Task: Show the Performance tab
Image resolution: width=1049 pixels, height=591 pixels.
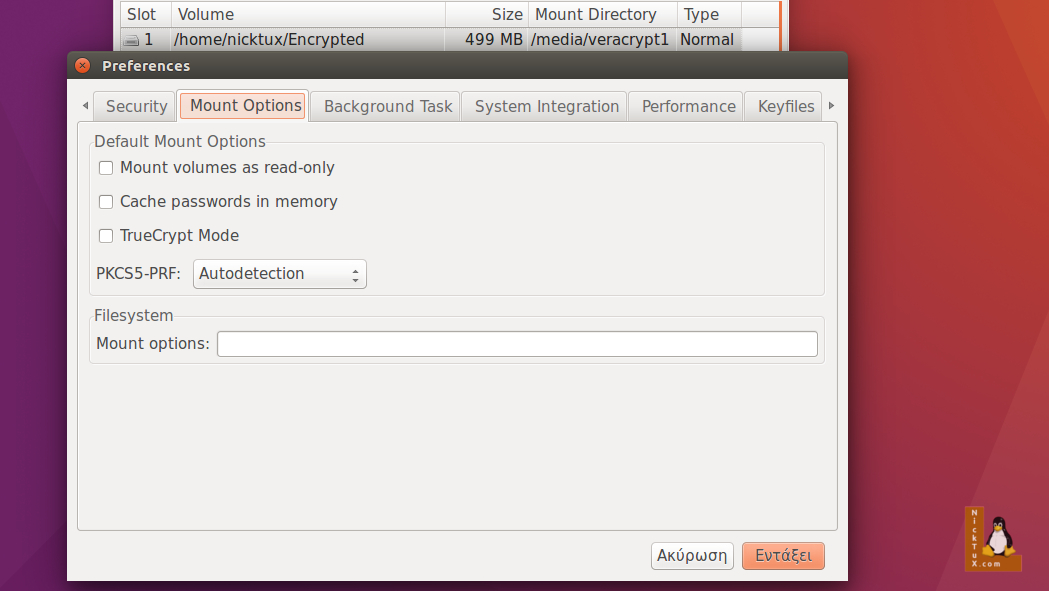Action: tap(688, 106)
